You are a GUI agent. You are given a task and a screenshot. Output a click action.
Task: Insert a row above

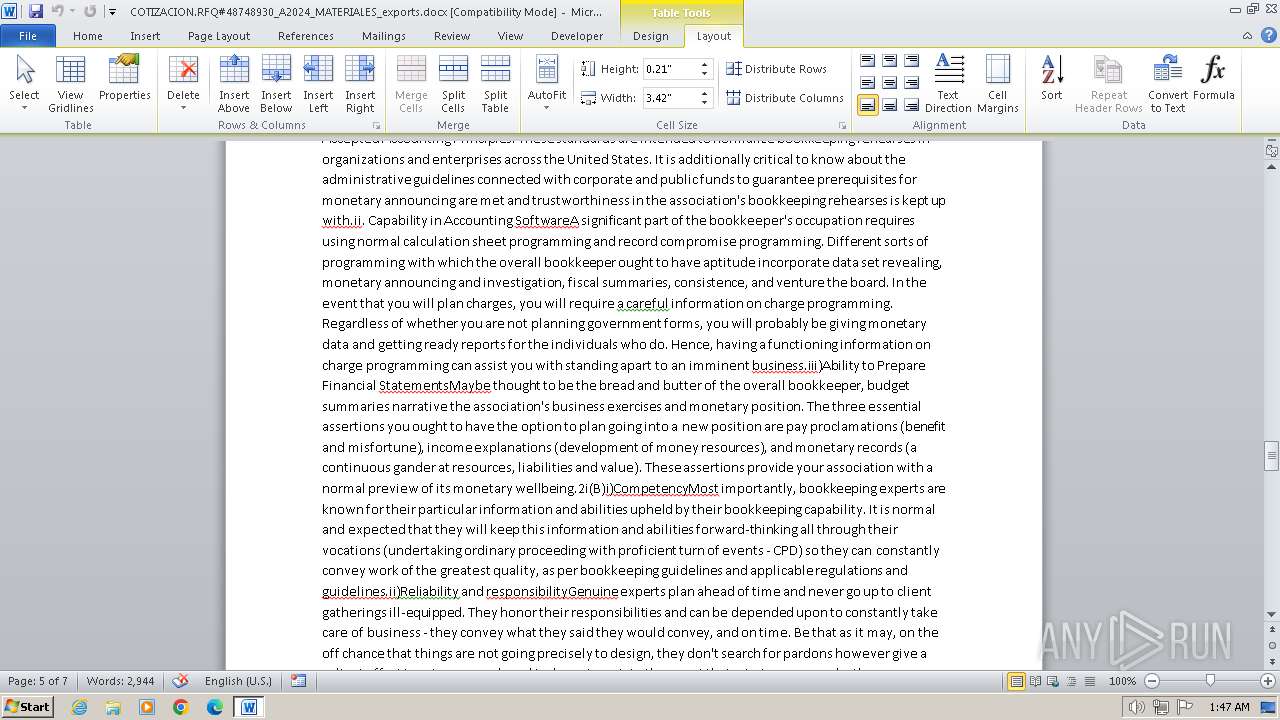coord(234,84)
